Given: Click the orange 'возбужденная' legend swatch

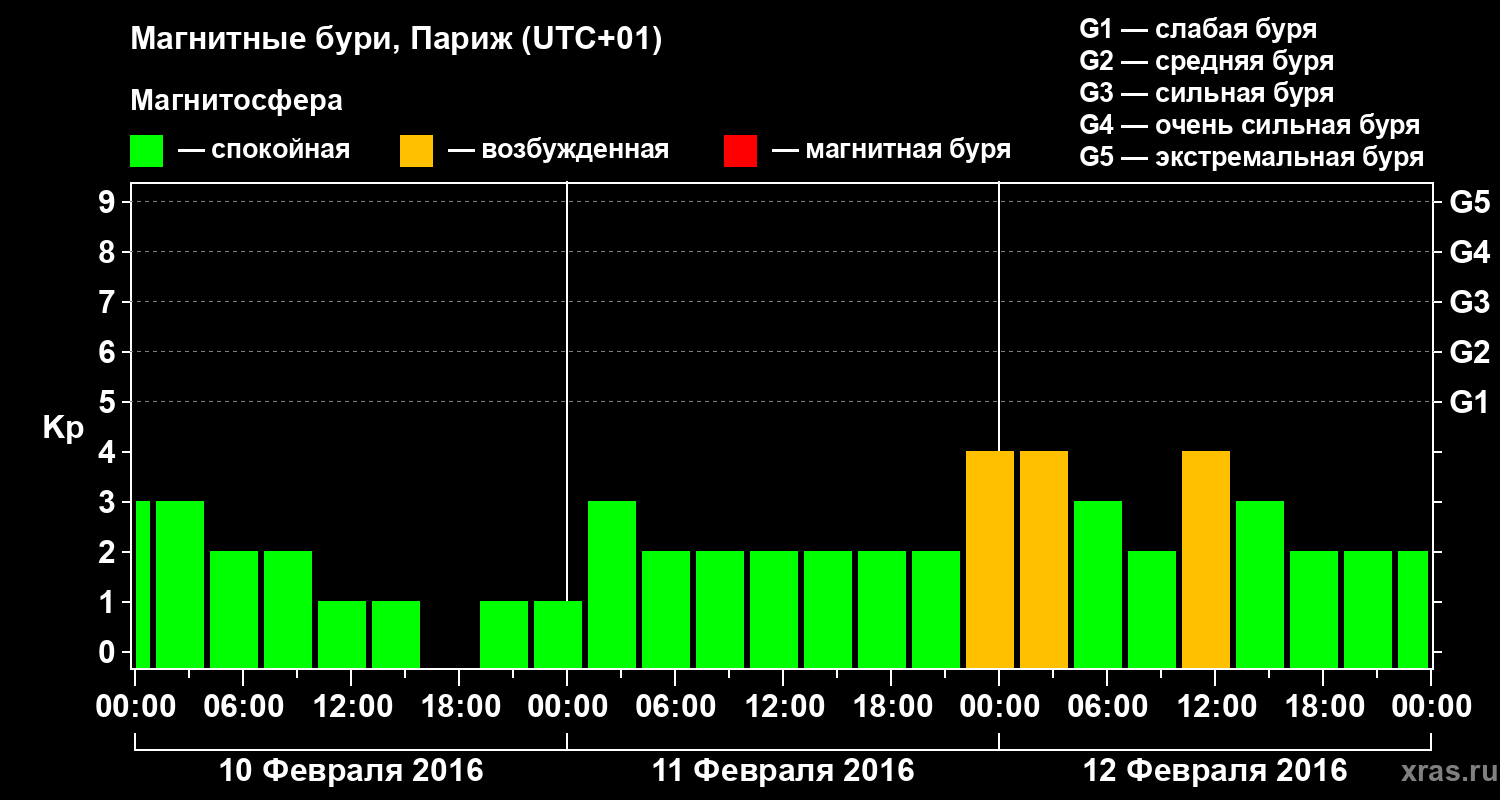Looking at the screenshot, I should point(416,151).
